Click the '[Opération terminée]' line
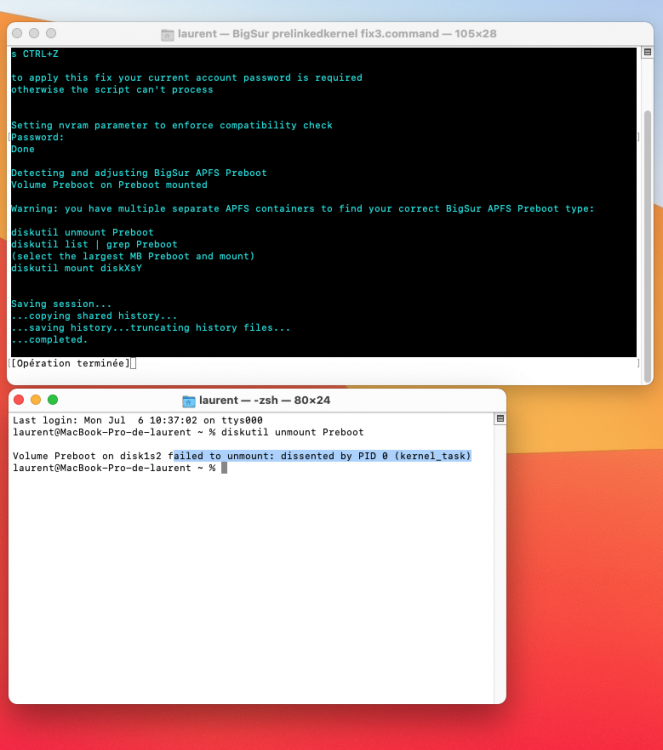 point(71,364)
